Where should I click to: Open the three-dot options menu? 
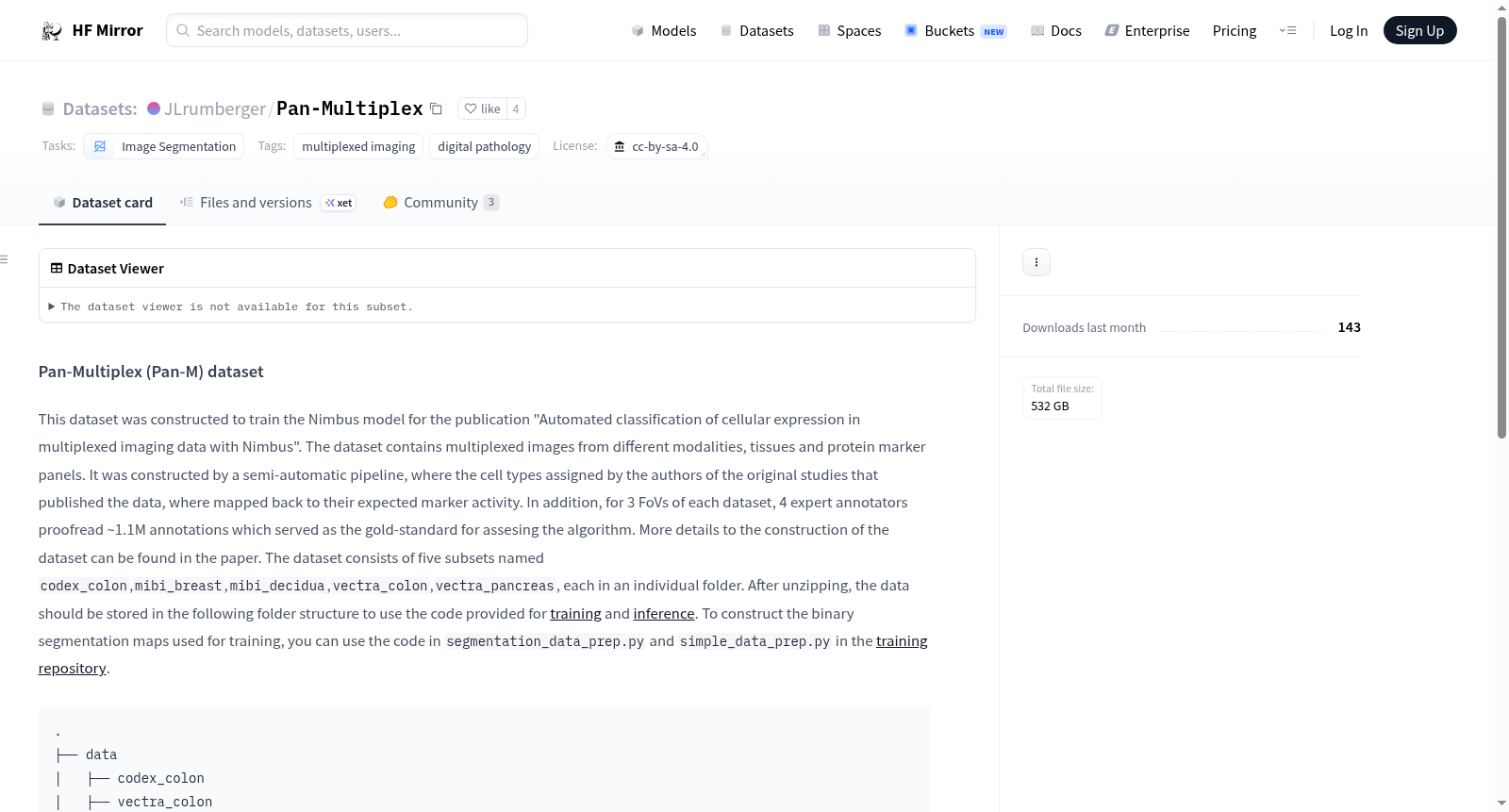(1036, 262)
